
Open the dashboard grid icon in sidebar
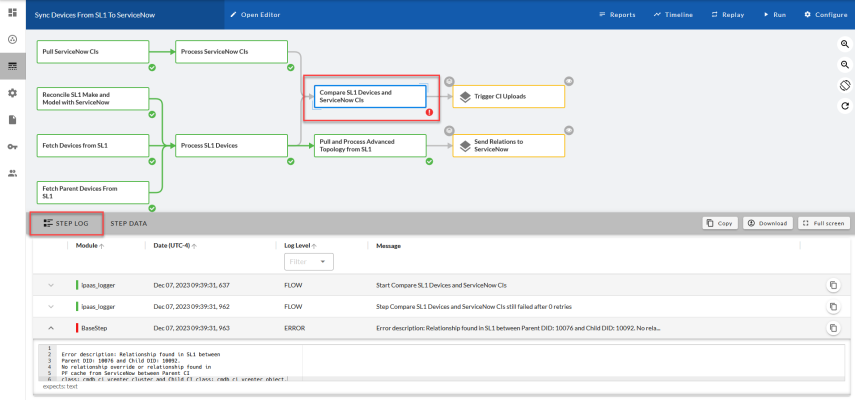tap(12, 12)
